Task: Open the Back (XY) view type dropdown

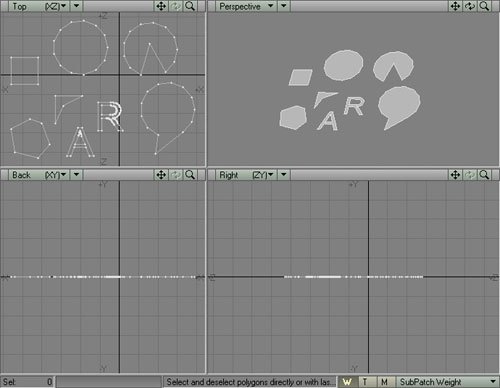Action: (x=39, y=175)
